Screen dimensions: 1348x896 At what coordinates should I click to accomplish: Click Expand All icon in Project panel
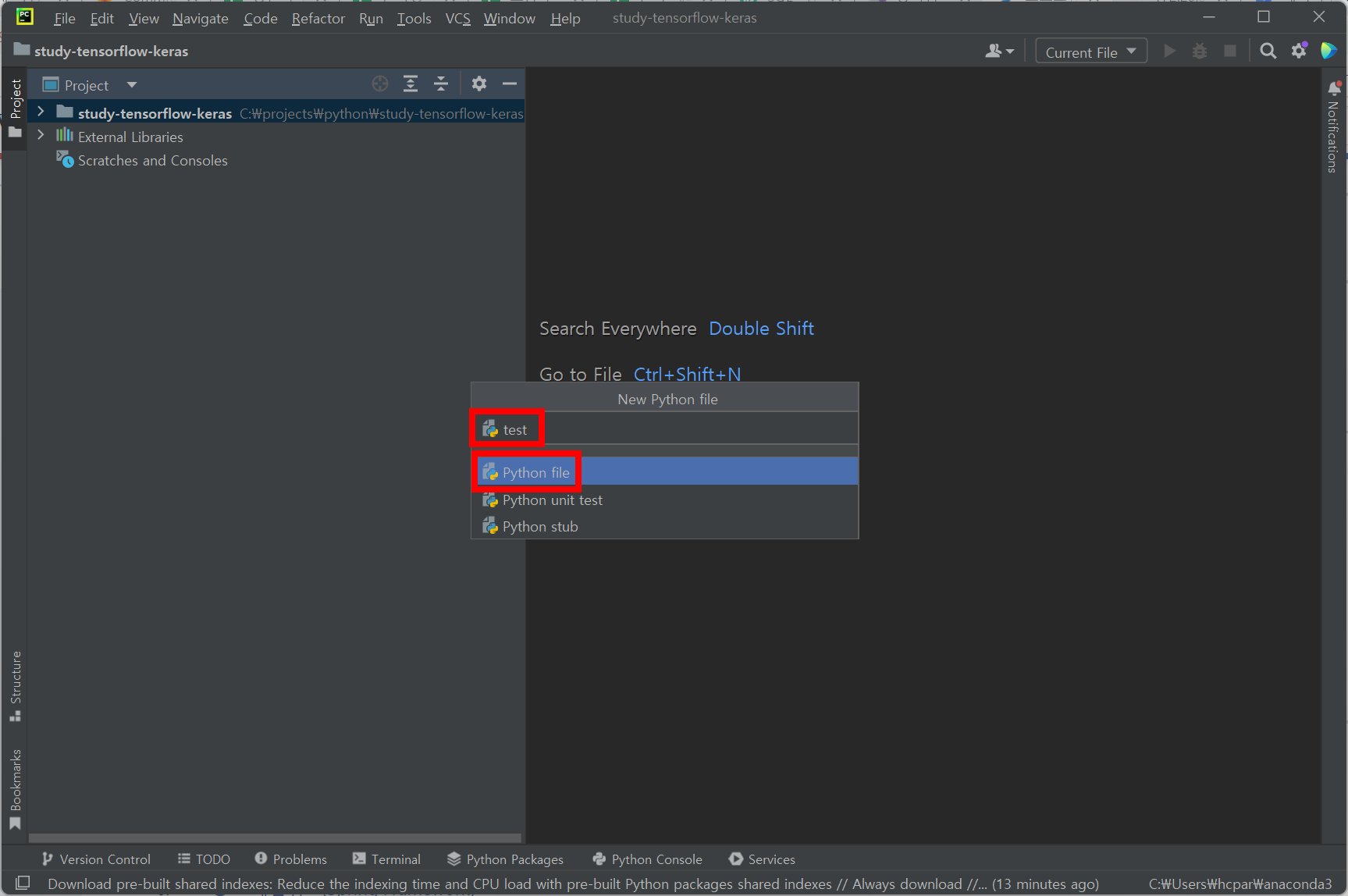click(411, 84)
